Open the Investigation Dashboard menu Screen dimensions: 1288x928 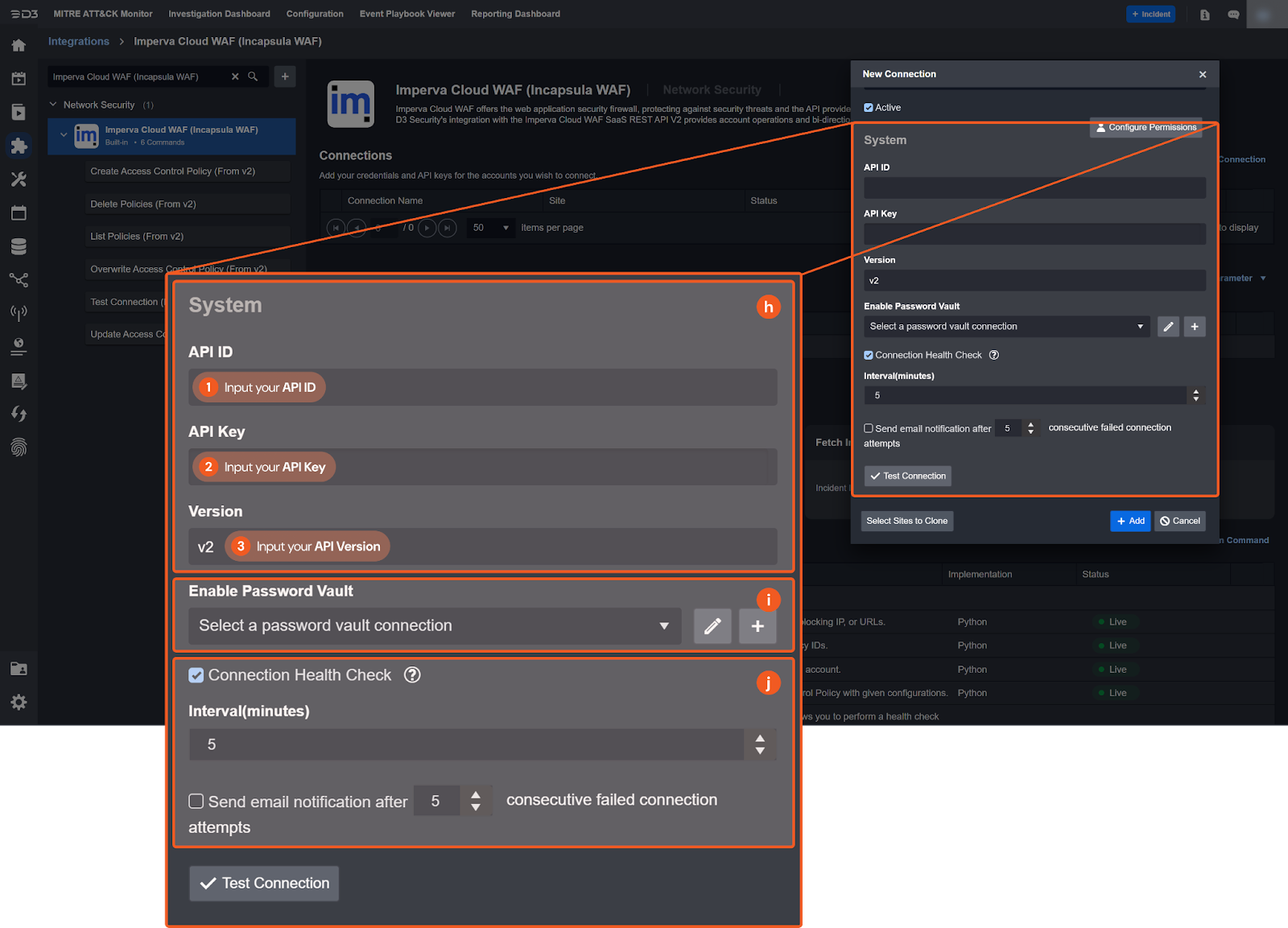218,14
